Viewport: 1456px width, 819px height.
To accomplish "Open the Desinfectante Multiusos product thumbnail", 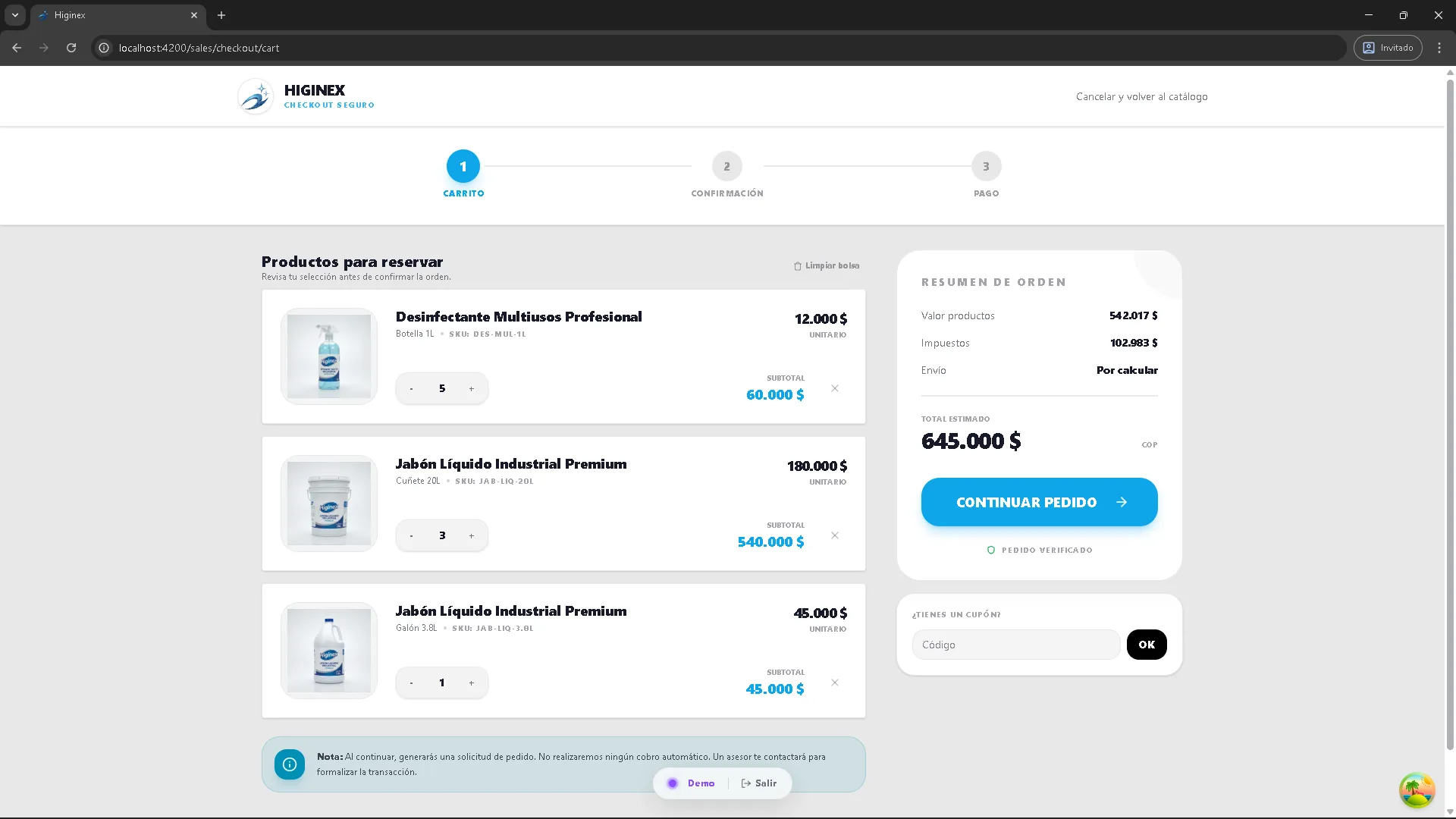I will pyautogui.click(x=329, y=356).
